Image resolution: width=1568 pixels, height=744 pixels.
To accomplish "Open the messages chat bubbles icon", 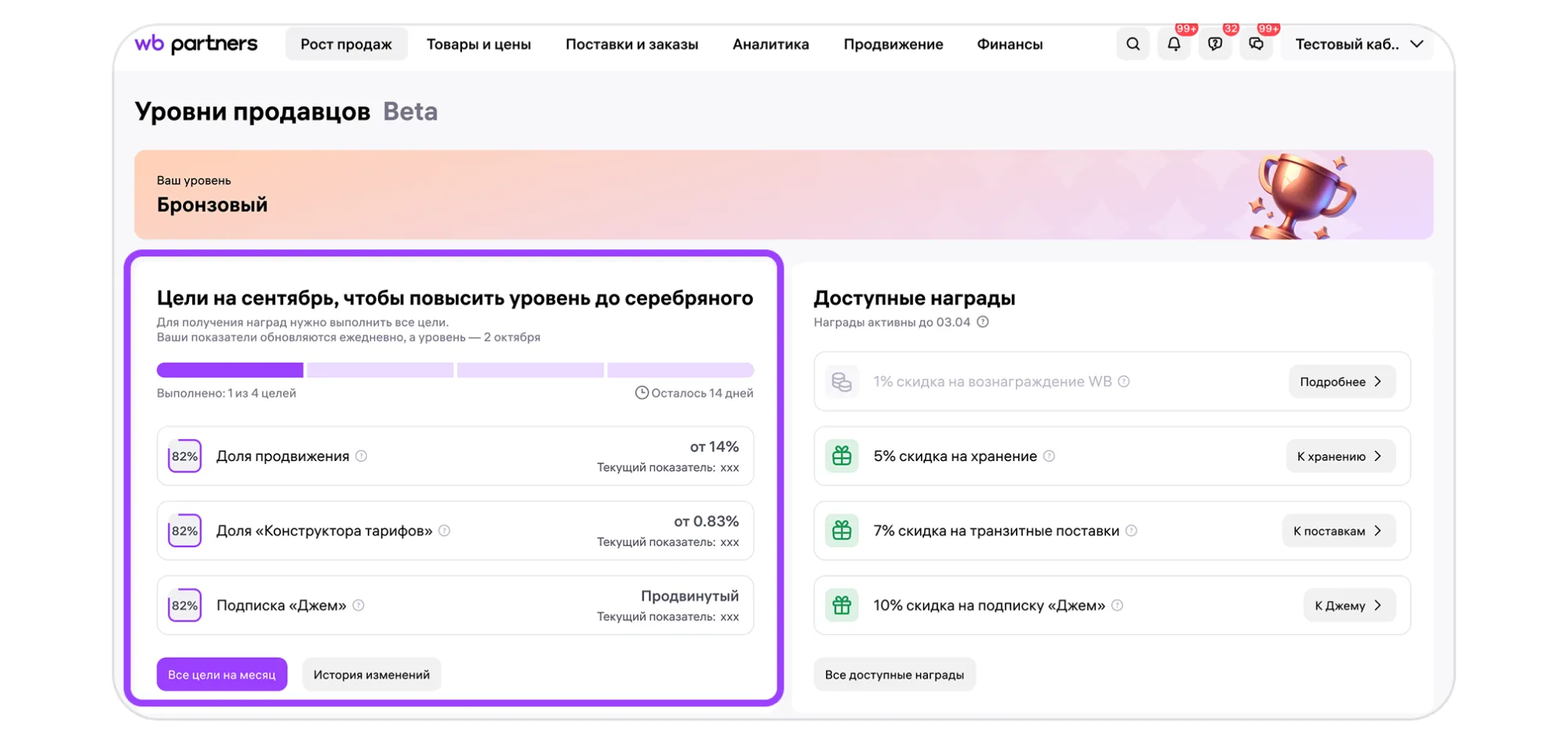I will coord(1256,45).
